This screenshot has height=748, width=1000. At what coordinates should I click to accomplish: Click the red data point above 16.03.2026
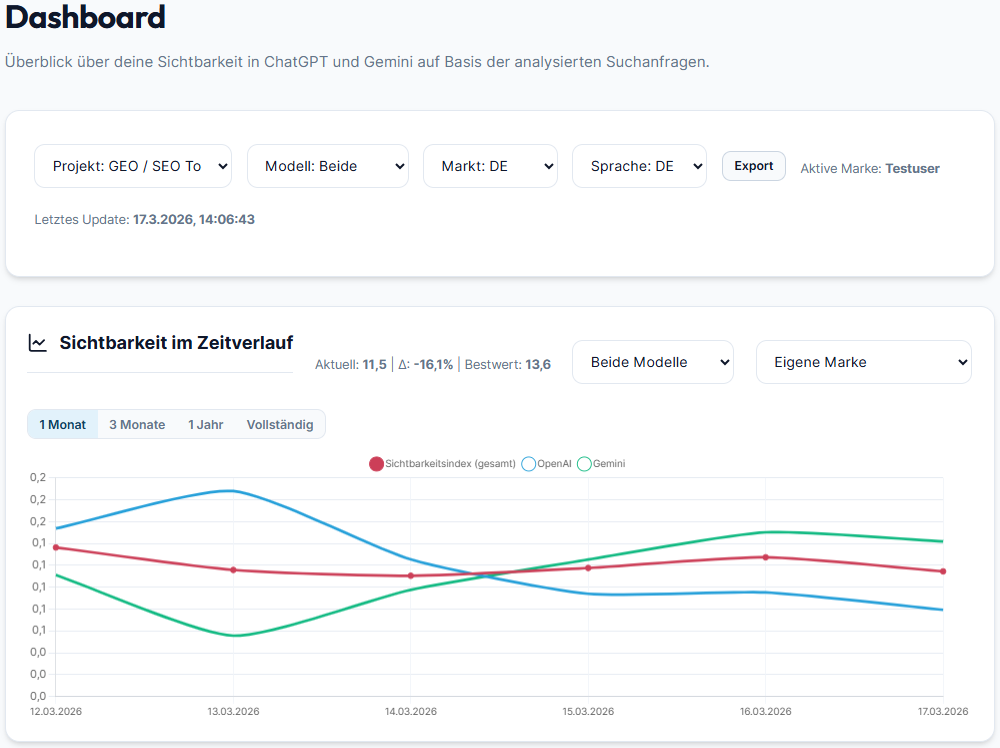(766, 558)
